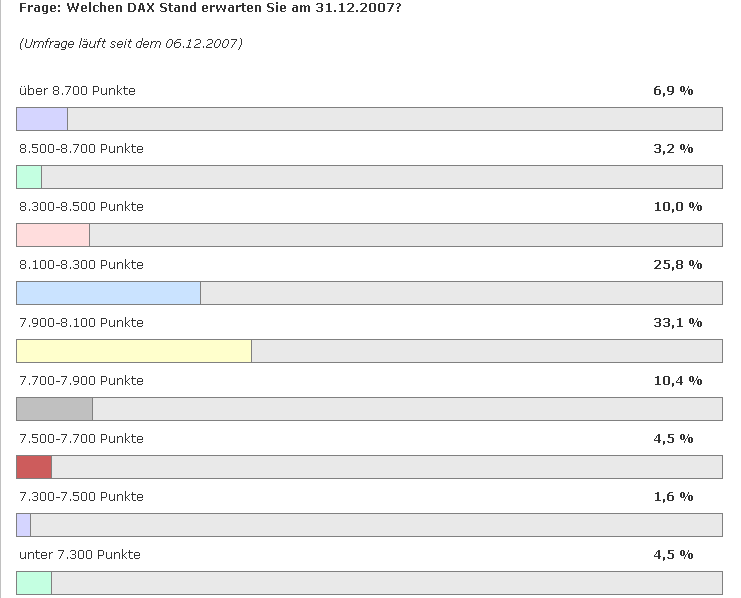Select the yellow 7.900-8.100 Punkte bar fill
Image resolution: width=741 pixels, height=598 pixels.
[x=134, y=351]
